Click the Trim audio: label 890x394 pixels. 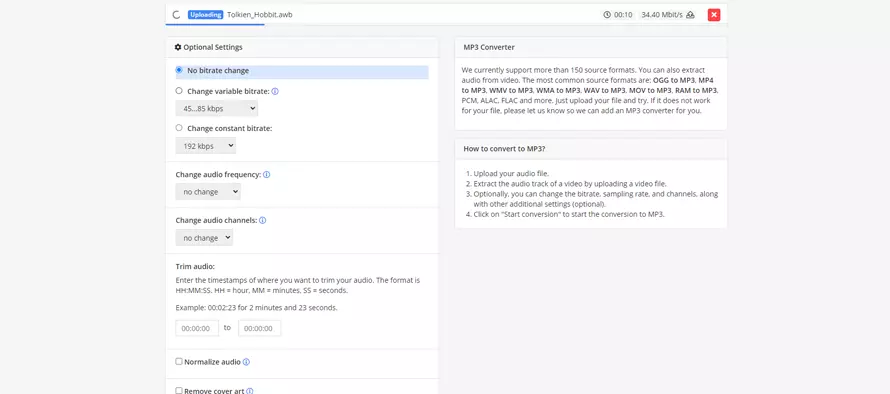point(195,266)
